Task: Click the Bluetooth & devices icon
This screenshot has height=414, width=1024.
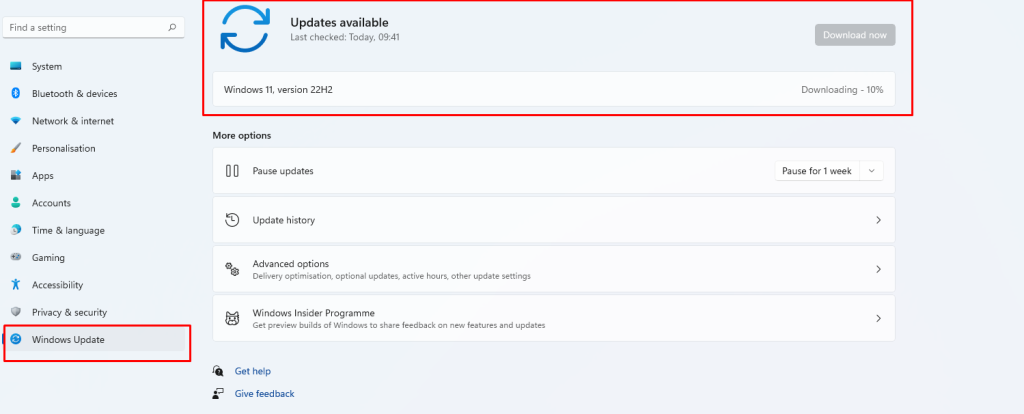Action: 16,93
